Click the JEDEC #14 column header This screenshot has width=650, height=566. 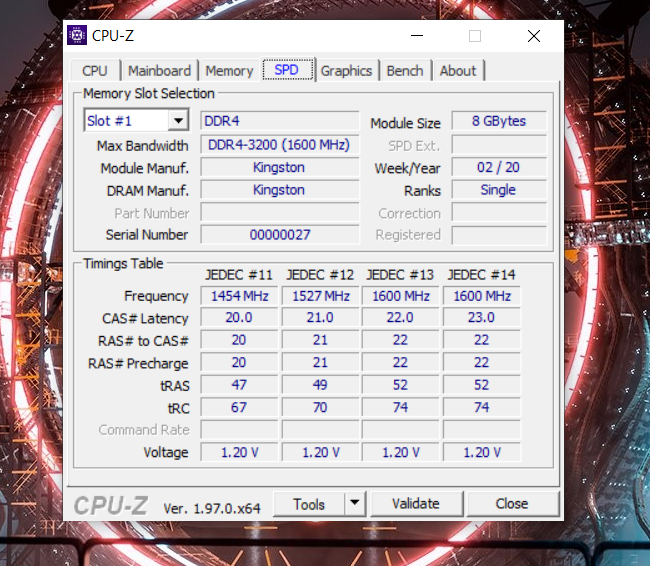[x=481, y=275]
